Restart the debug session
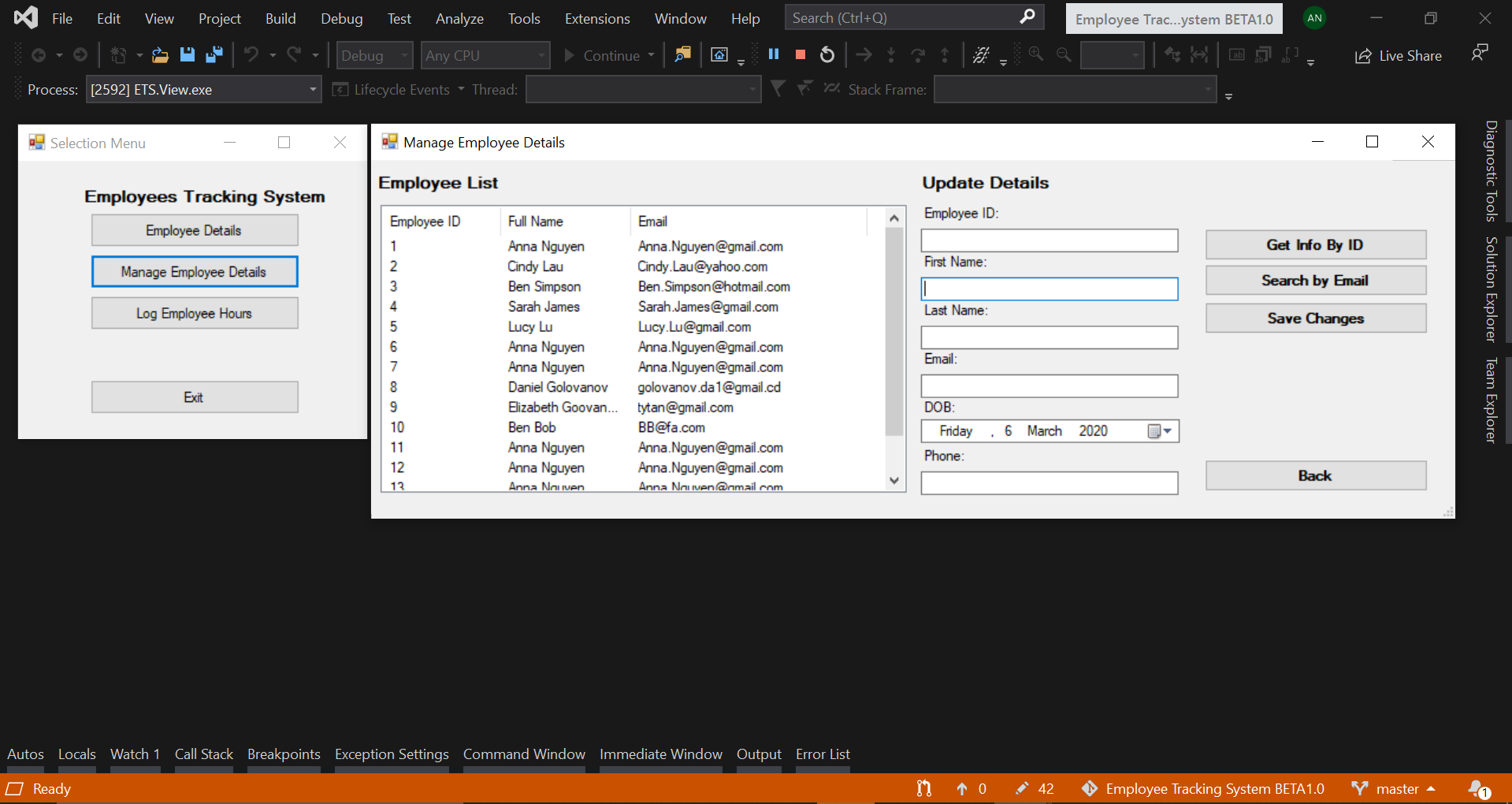The height and width of the screenshot is (804, 1512). pyautogui.click(x=827, y=54)
